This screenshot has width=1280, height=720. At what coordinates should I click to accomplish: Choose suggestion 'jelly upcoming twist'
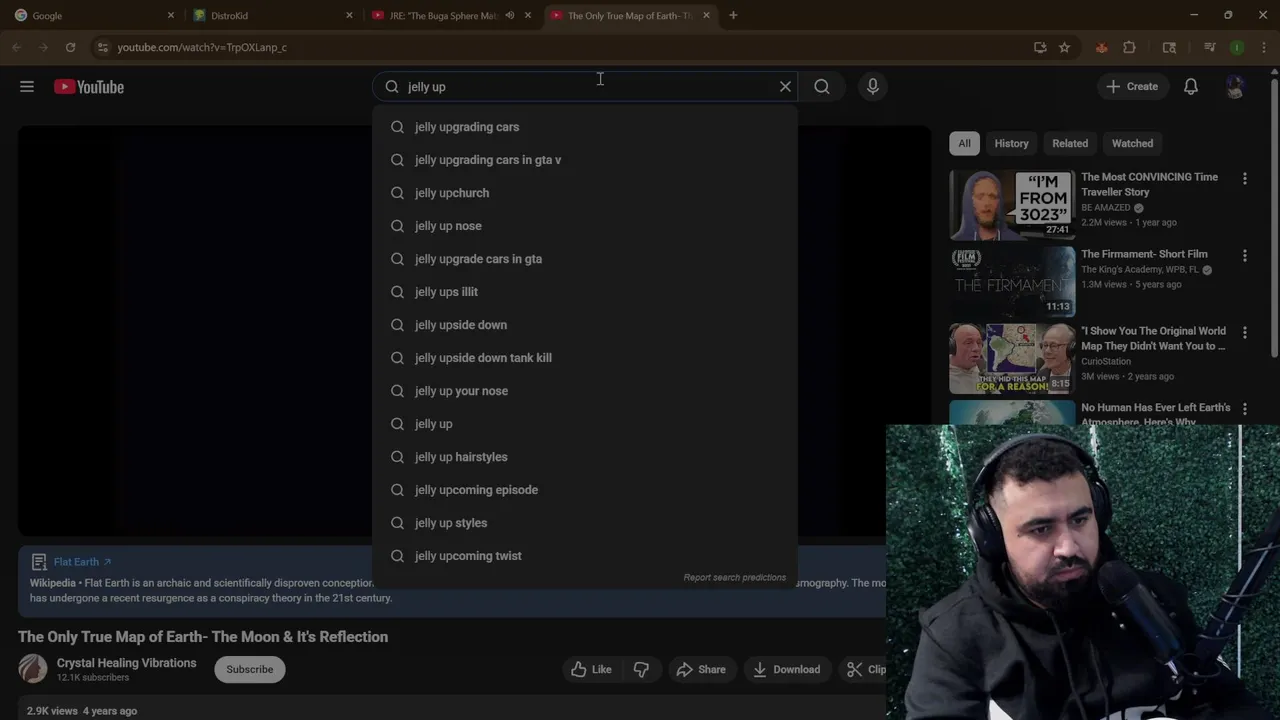point(585,556)
